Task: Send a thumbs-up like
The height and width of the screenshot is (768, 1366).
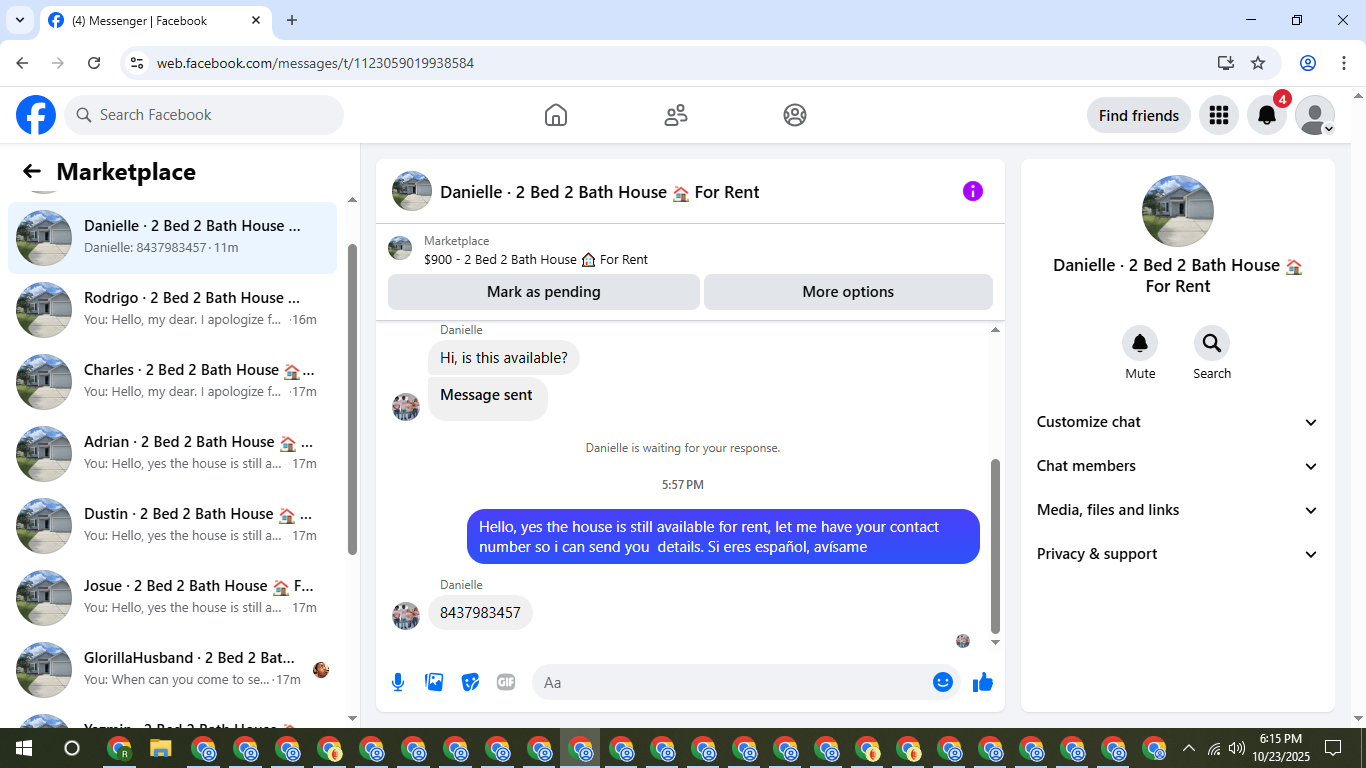Action: point(983,682)
